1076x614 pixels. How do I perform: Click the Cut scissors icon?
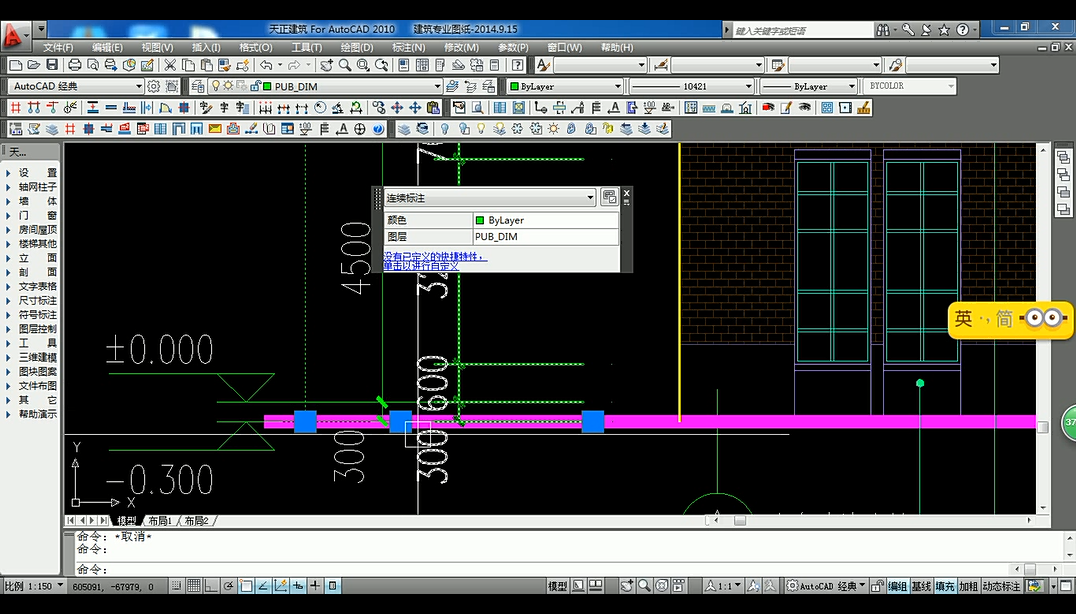coord(171,65)
